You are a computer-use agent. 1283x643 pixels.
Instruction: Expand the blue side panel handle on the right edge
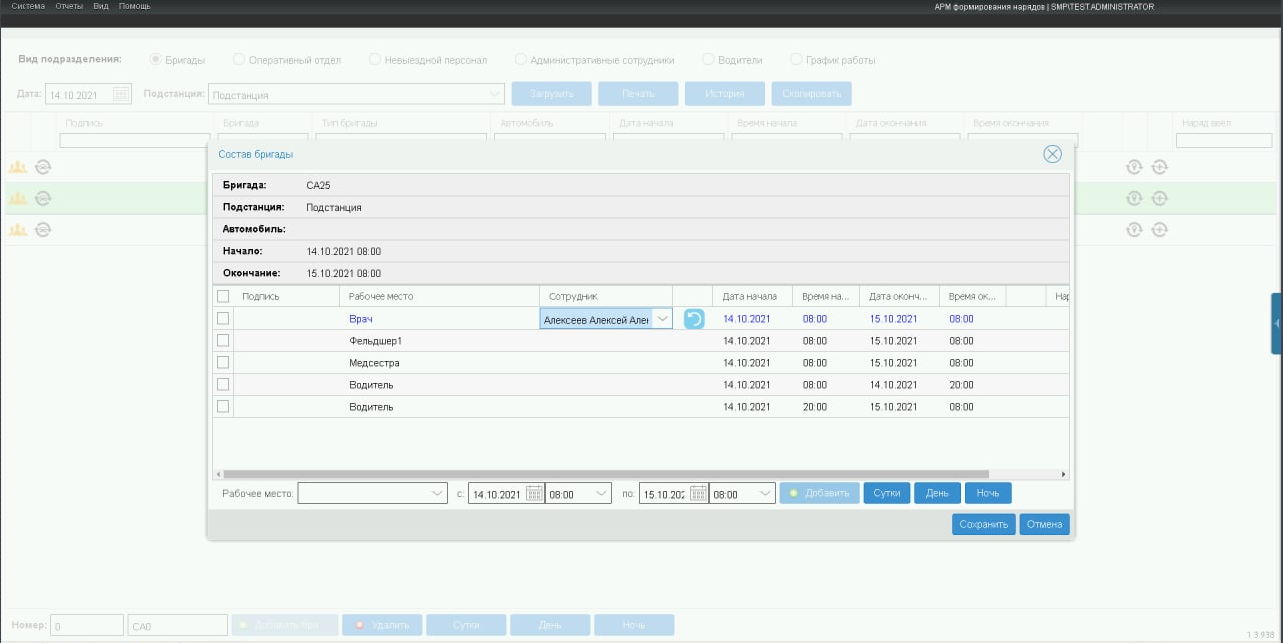point(1277,323)
